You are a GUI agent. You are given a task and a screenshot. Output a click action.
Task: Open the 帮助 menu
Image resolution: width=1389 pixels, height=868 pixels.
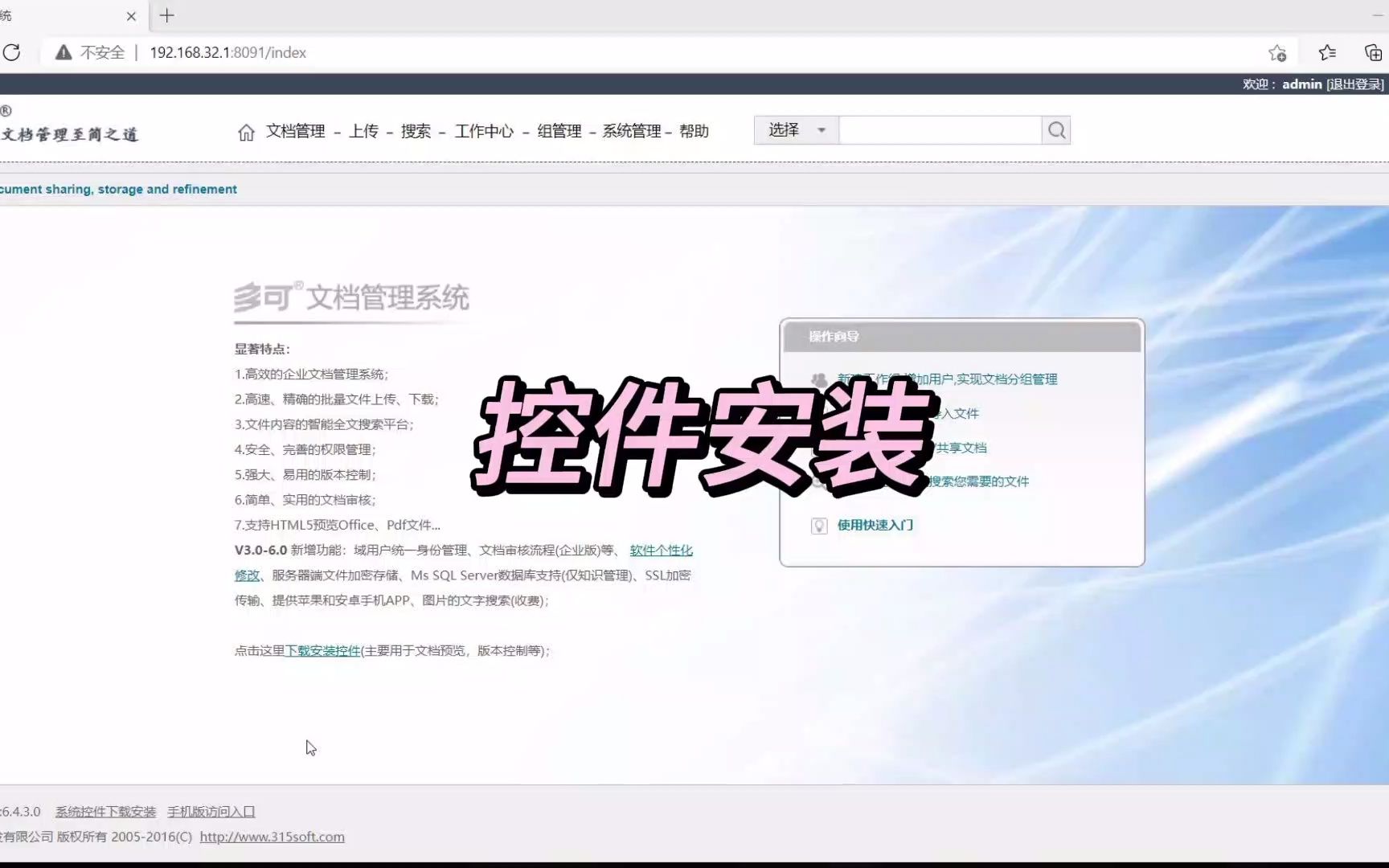(x=694, y=131)
